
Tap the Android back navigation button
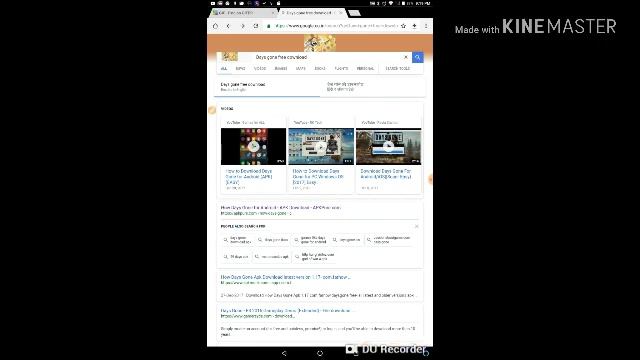click(x=284, y=353)
